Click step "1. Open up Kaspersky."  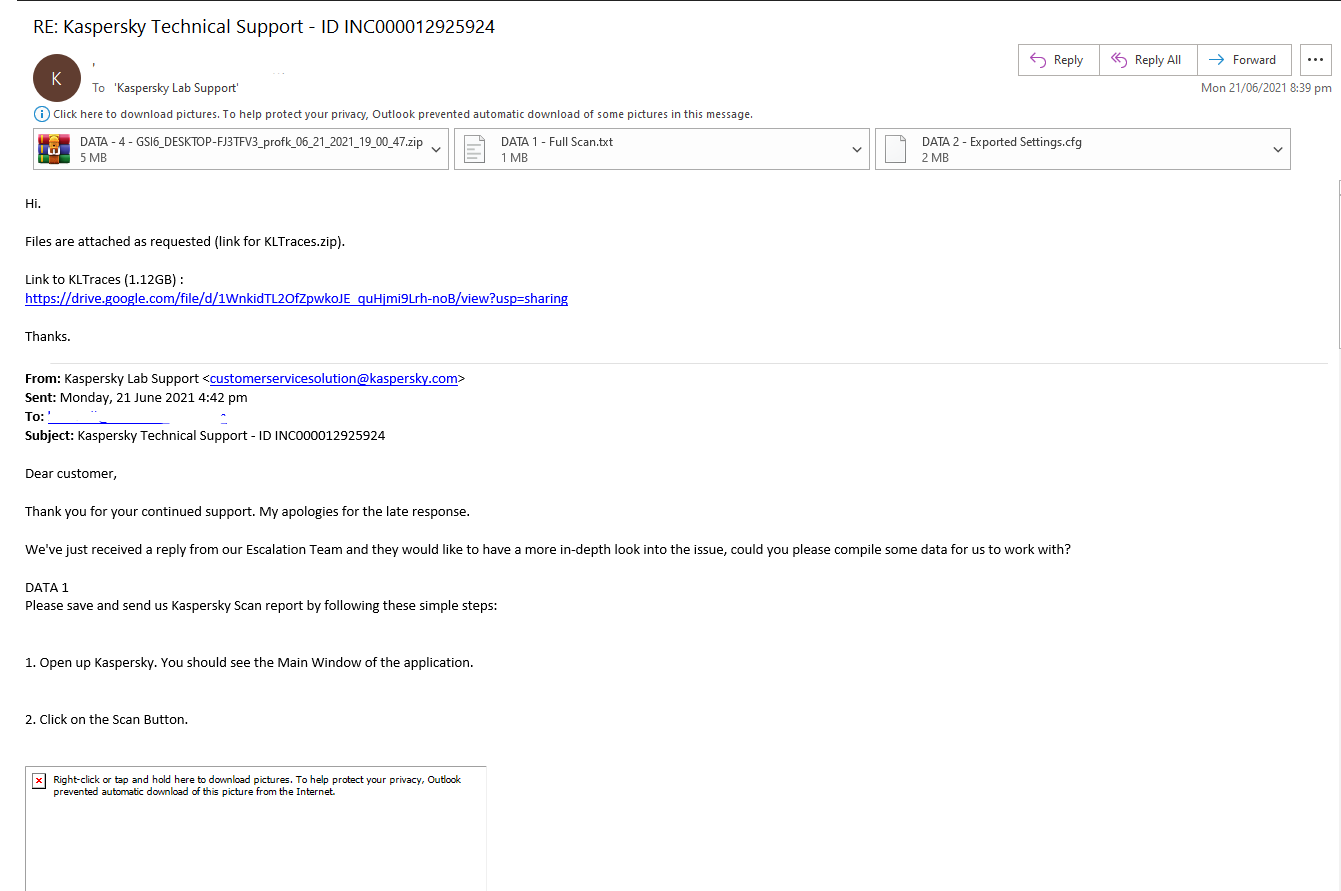249,663
